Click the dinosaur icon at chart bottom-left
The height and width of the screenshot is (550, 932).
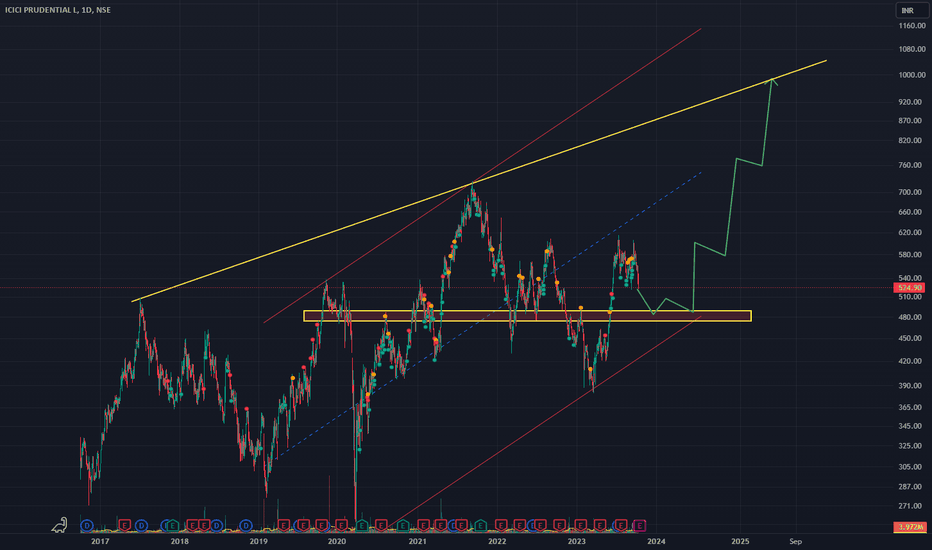point(59,524)
